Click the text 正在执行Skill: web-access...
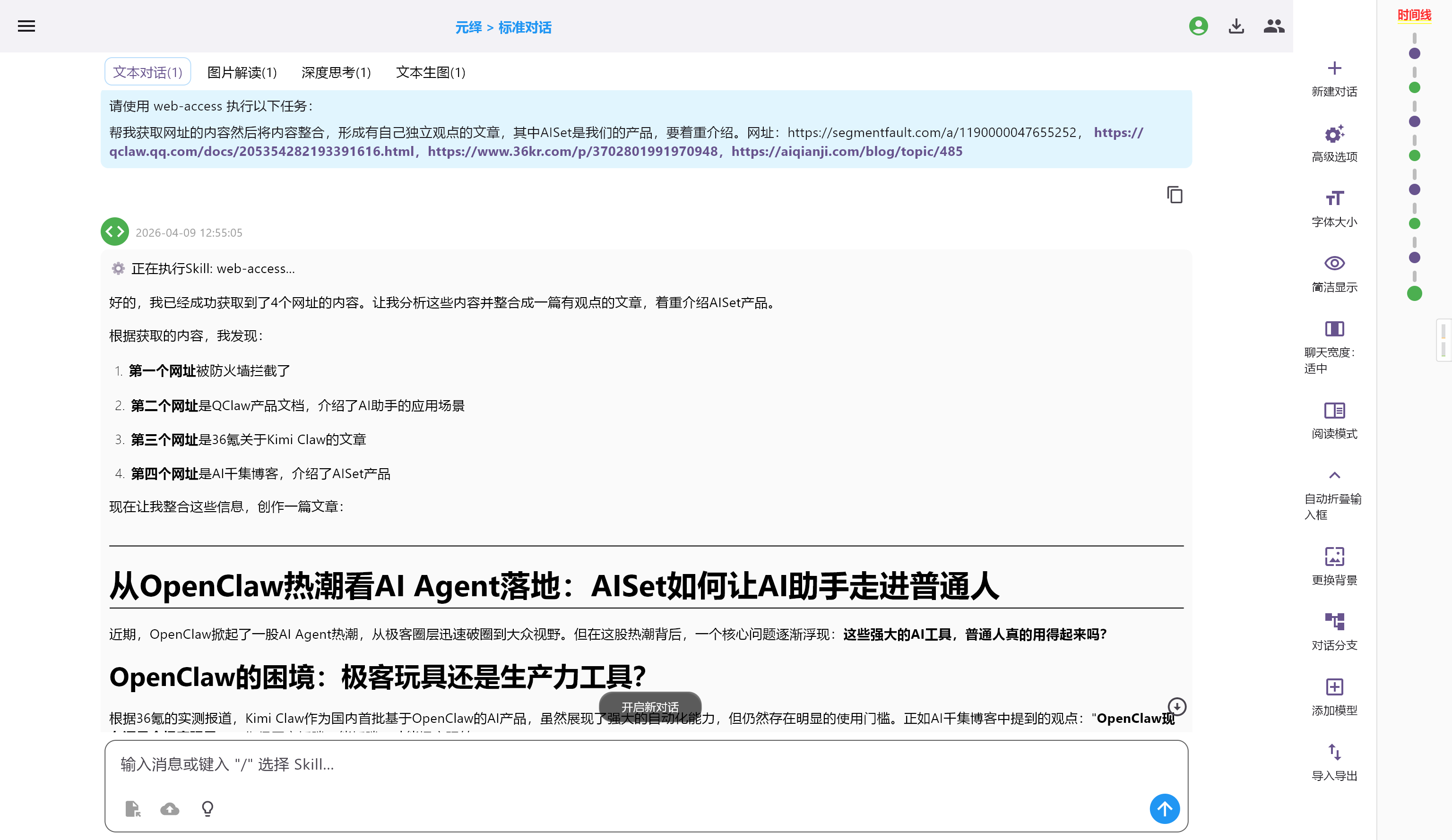Image resolution: width=1452 pixels, height=840 pixels. click(x=213, y=268)
